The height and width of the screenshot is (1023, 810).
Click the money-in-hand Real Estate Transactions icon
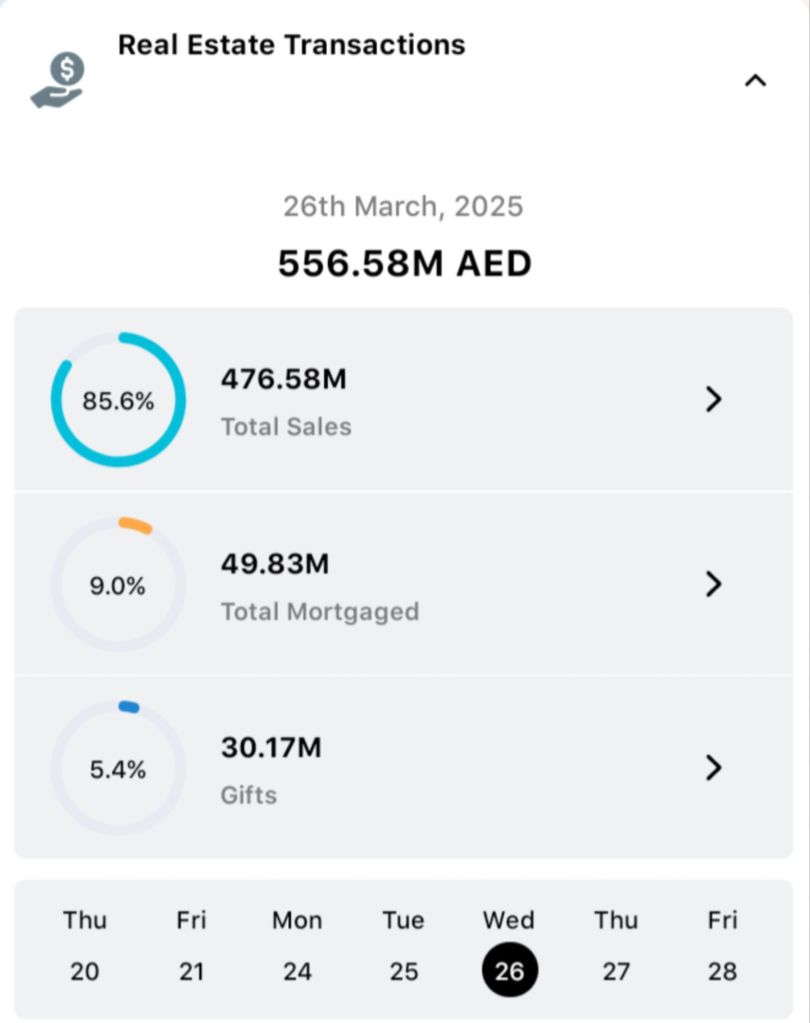coord(58,80)
